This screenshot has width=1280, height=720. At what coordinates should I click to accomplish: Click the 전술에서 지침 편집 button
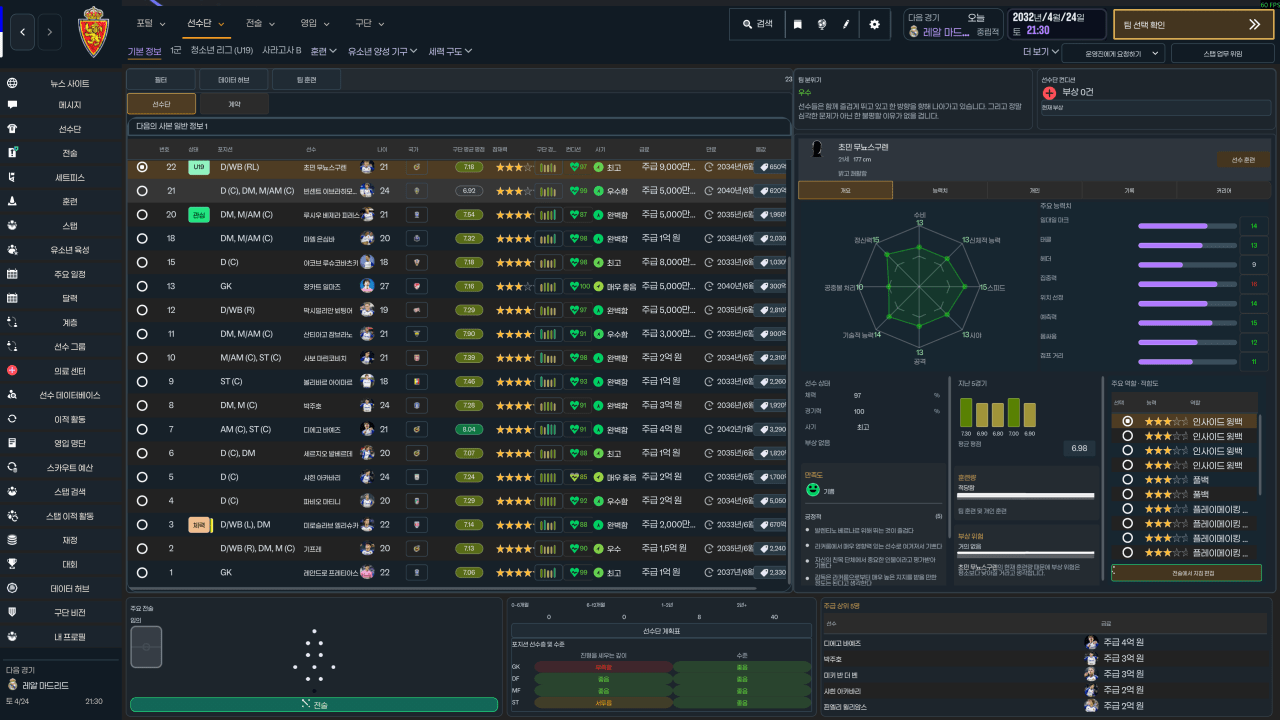click(1186, 573)
